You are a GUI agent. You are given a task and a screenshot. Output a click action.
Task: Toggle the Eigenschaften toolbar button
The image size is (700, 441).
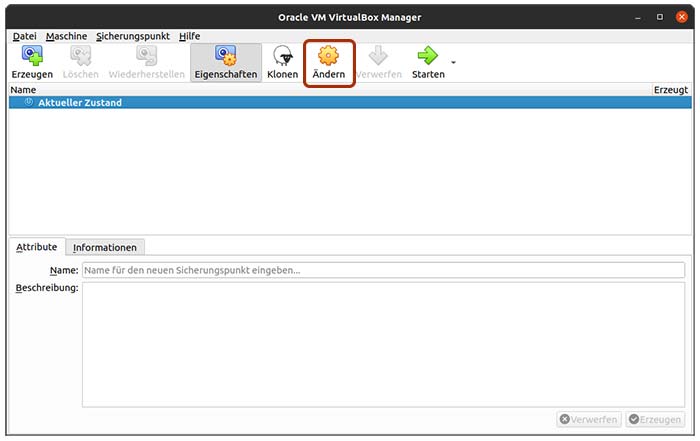point(226,62)
